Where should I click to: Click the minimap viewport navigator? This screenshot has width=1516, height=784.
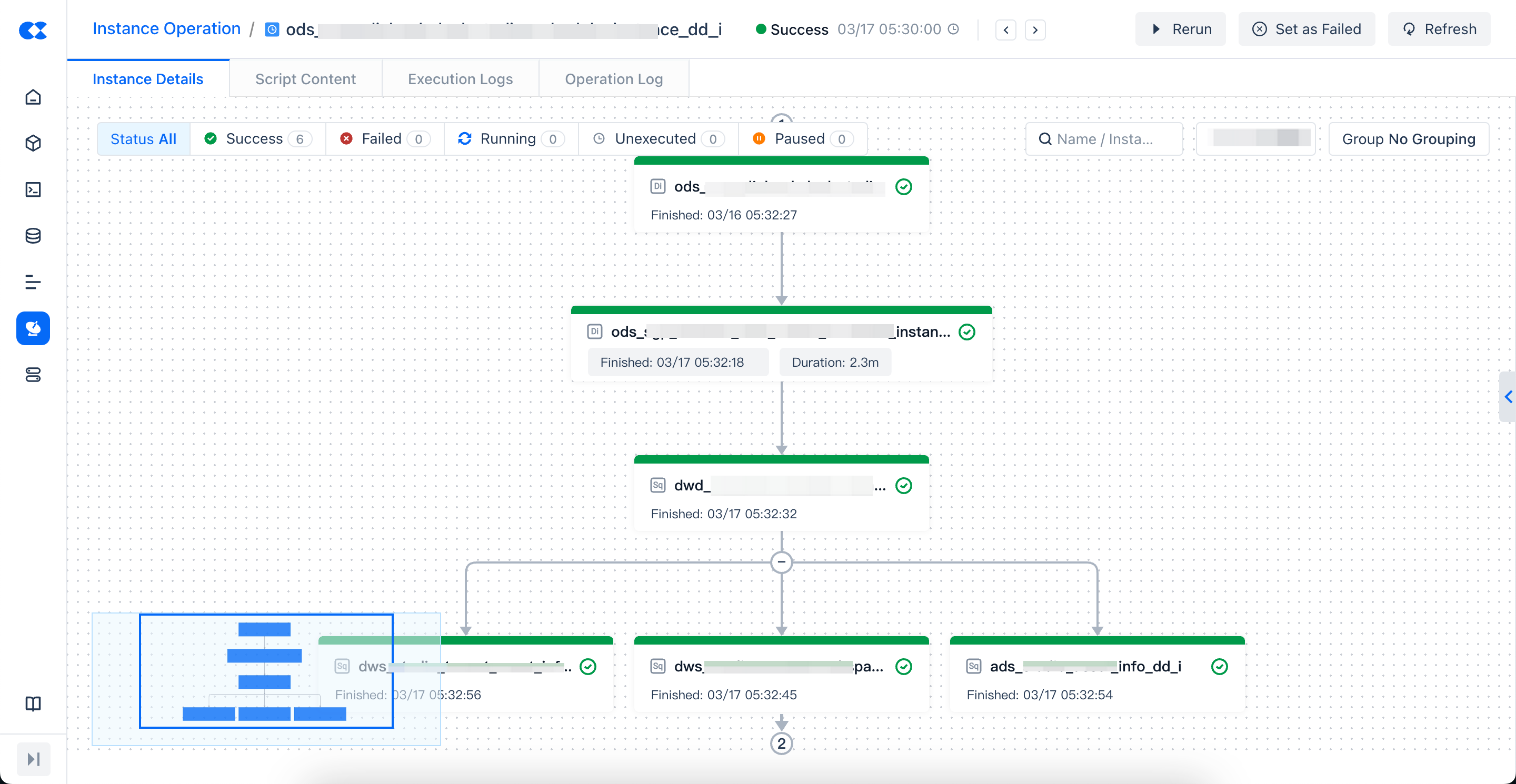pos(265,671)
